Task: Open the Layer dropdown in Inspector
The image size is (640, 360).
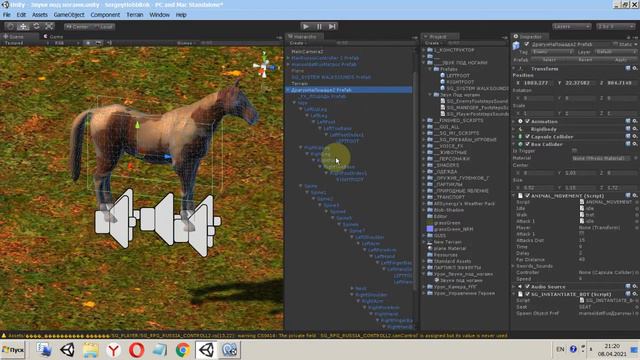Action: (x=616, y=52)
